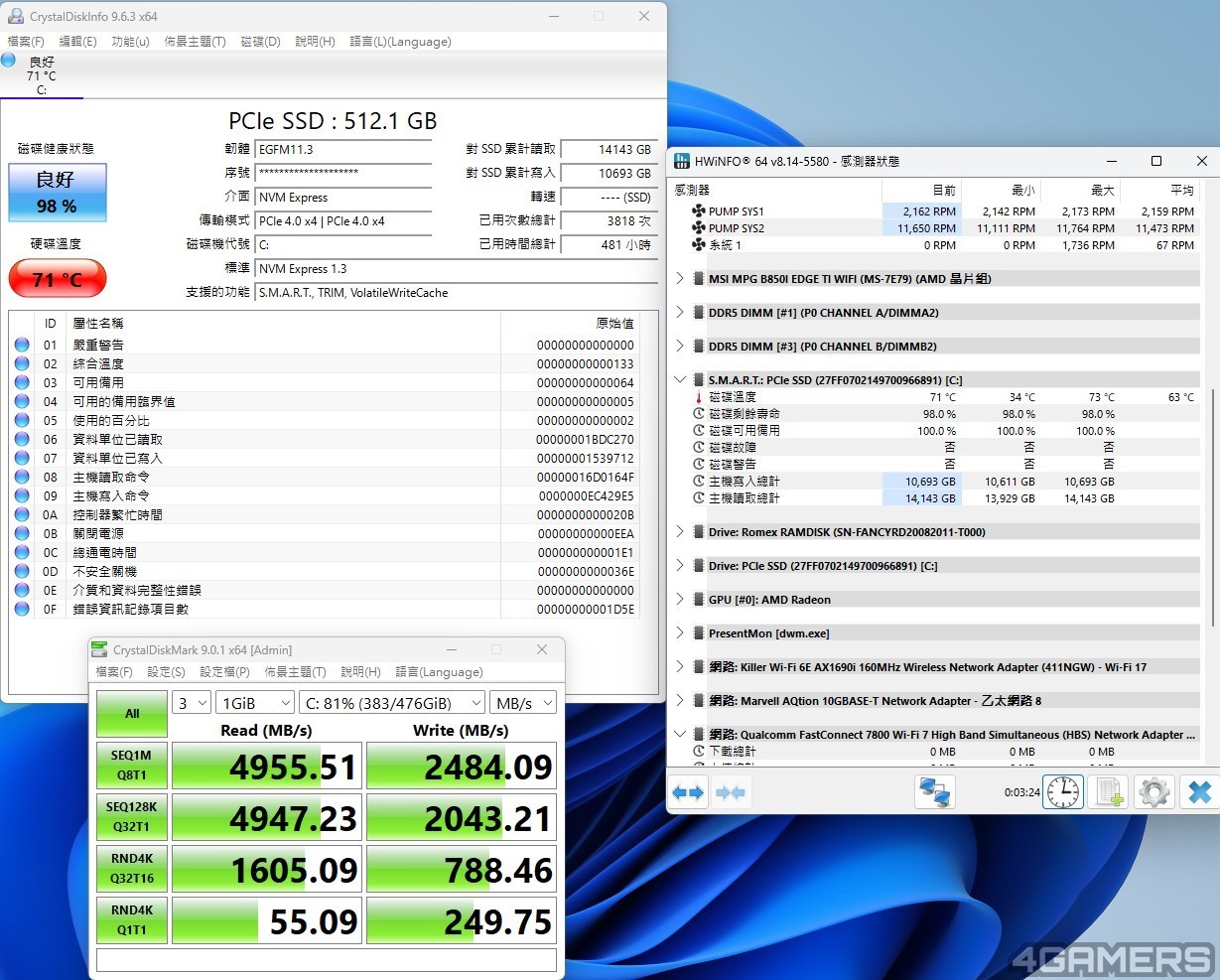Open HWiNFO remote network monitors icon
The width and height of the screenshot is (1220, 980).
[x=935, y=792]
